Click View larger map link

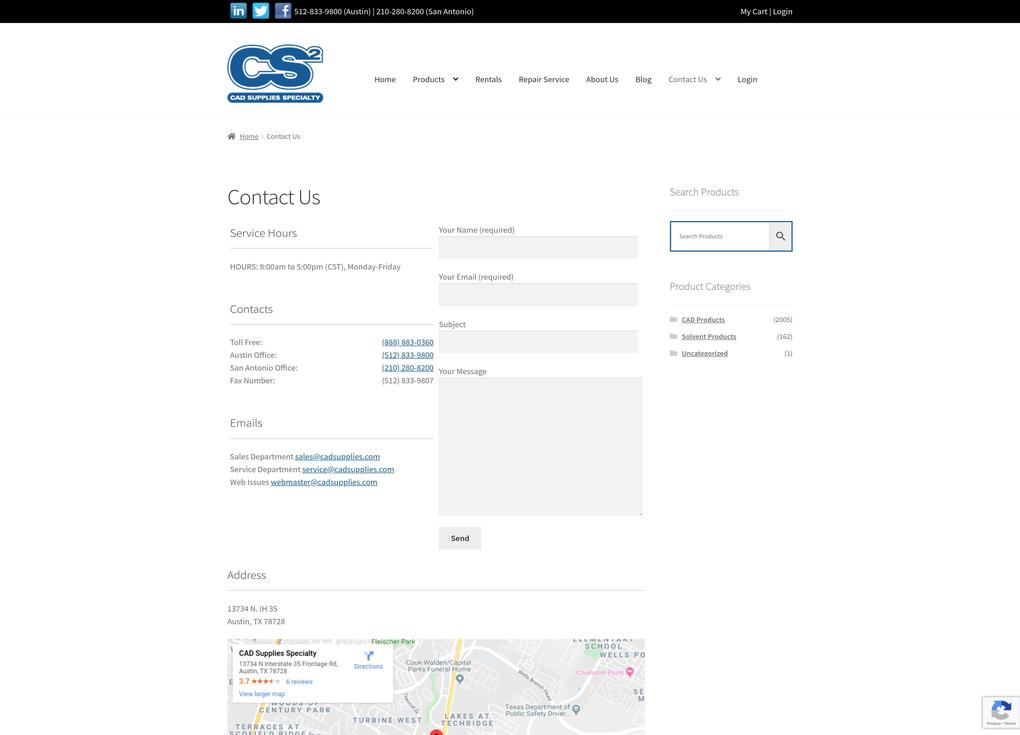click(262, 694)
